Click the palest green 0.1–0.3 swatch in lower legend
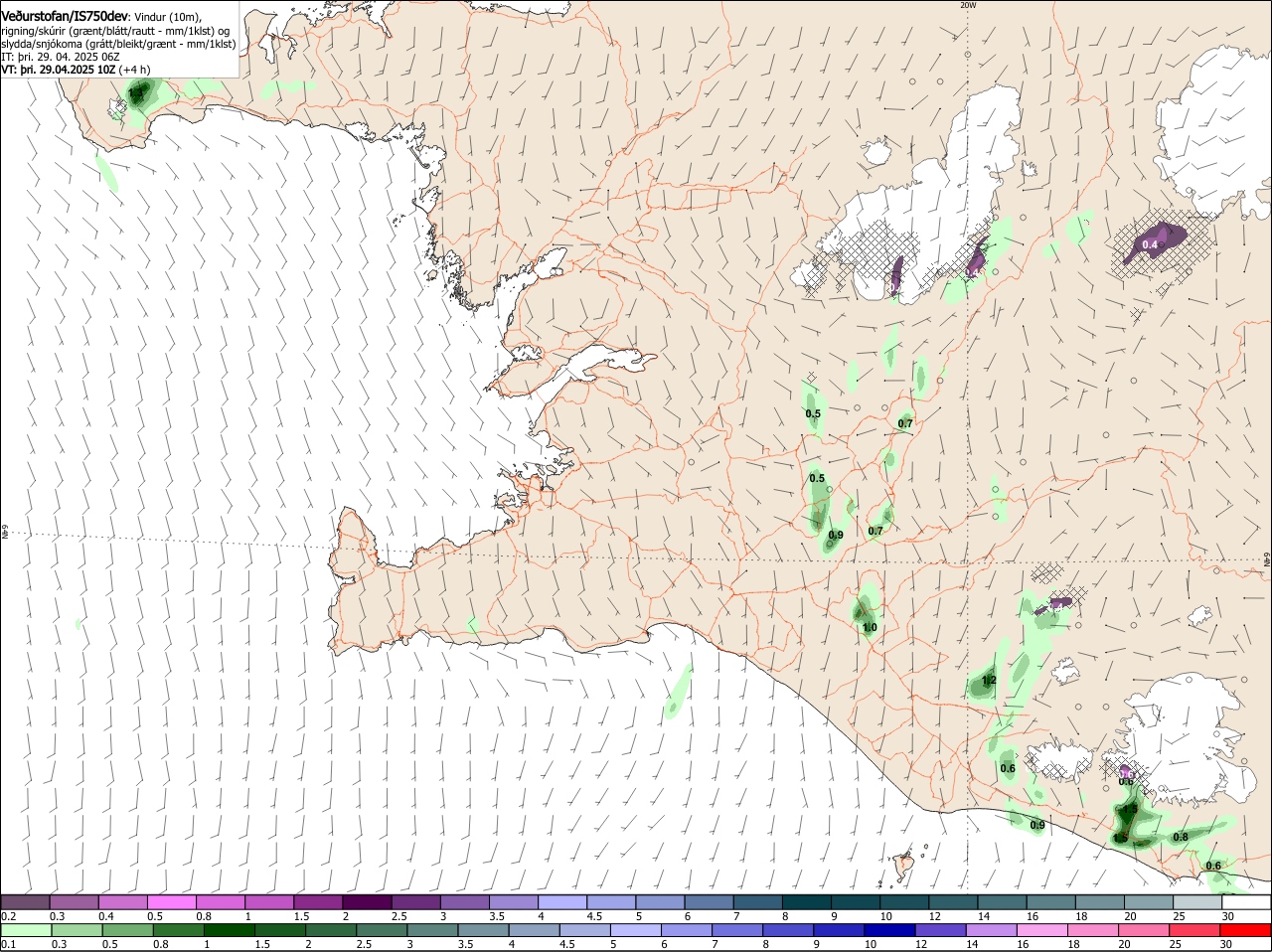This screenshot has width=1272, height=952. (25, 930)
